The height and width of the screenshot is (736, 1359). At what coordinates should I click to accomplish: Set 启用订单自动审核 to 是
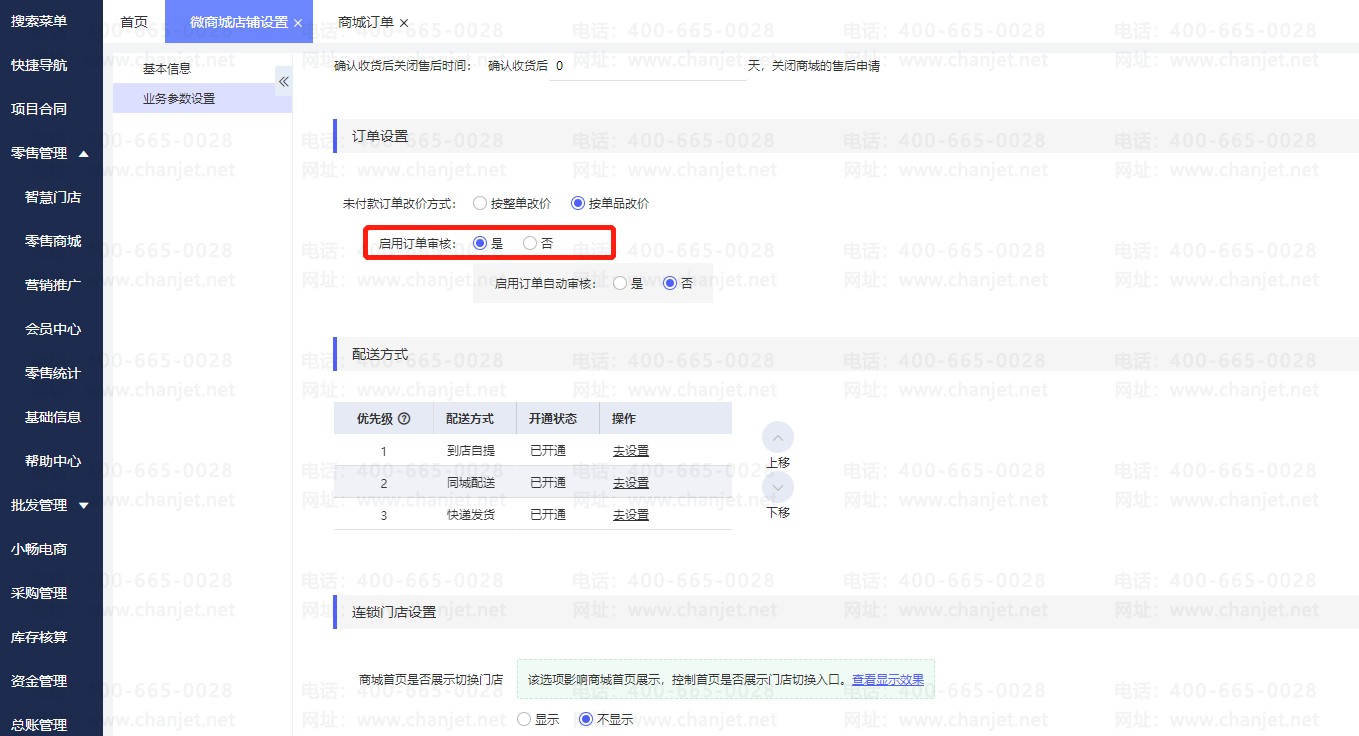point(620,283)
